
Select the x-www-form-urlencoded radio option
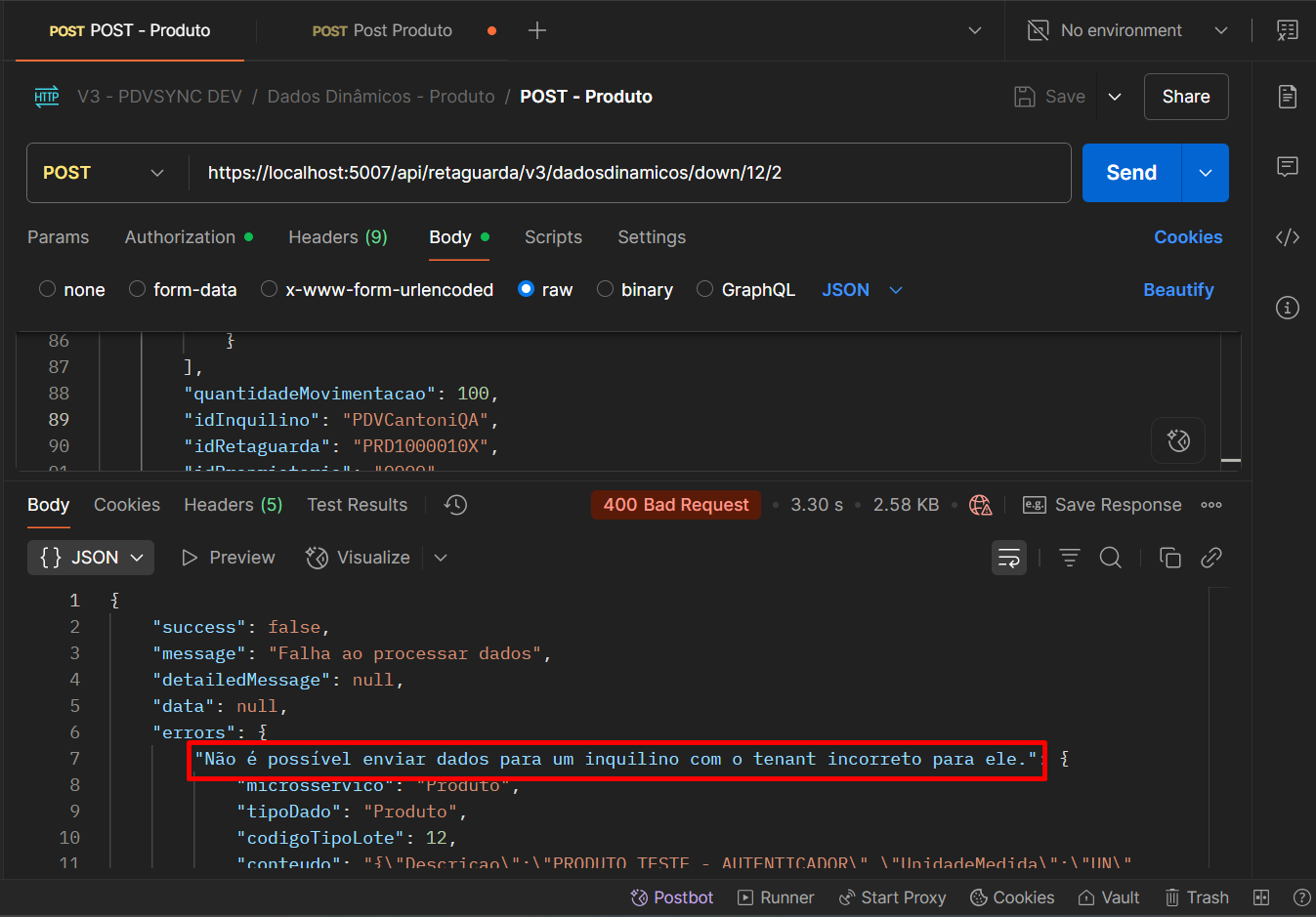[x=269, y=289]
